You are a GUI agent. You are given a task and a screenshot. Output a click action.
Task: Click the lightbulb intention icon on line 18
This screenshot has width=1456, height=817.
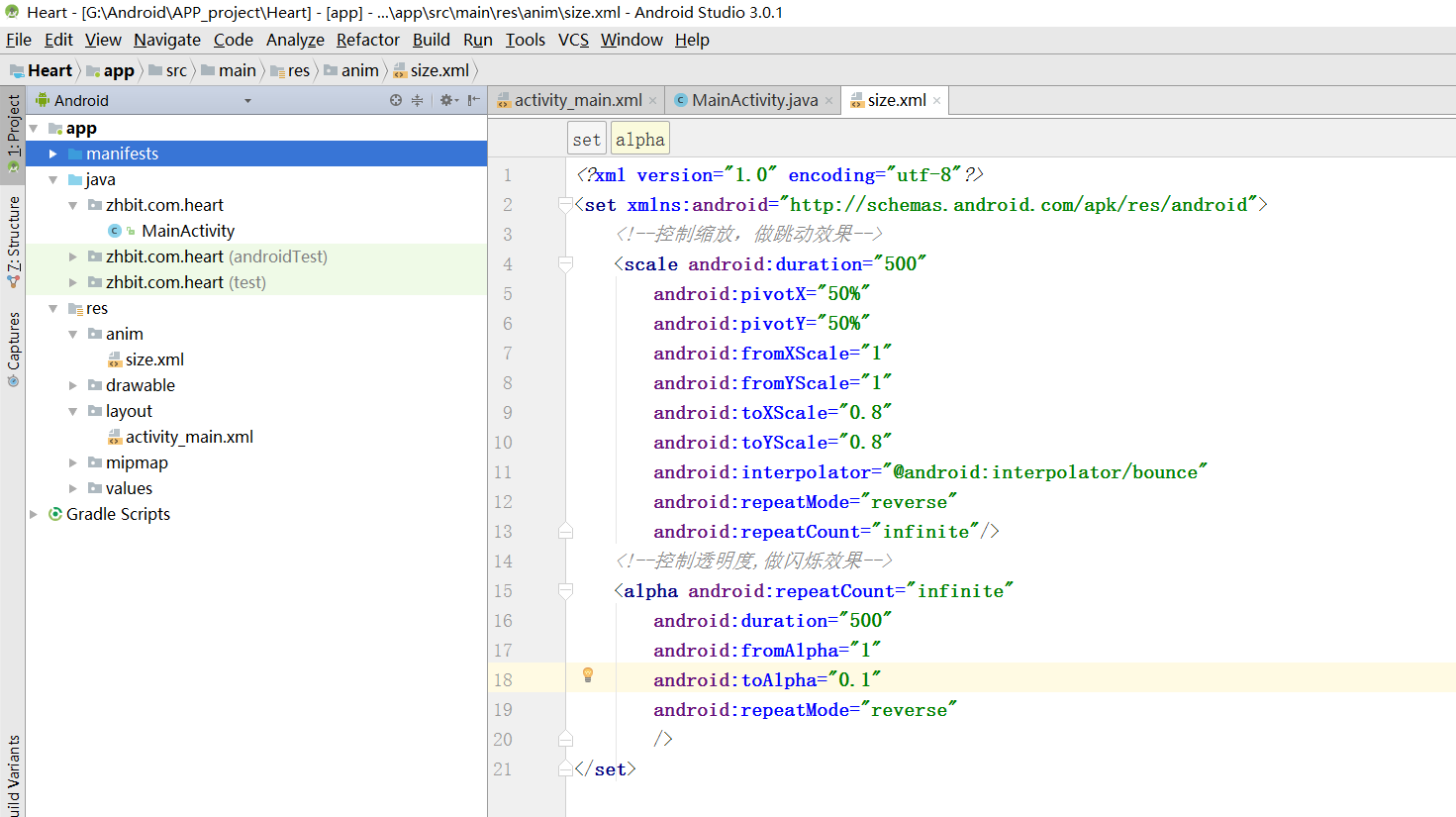588,675
